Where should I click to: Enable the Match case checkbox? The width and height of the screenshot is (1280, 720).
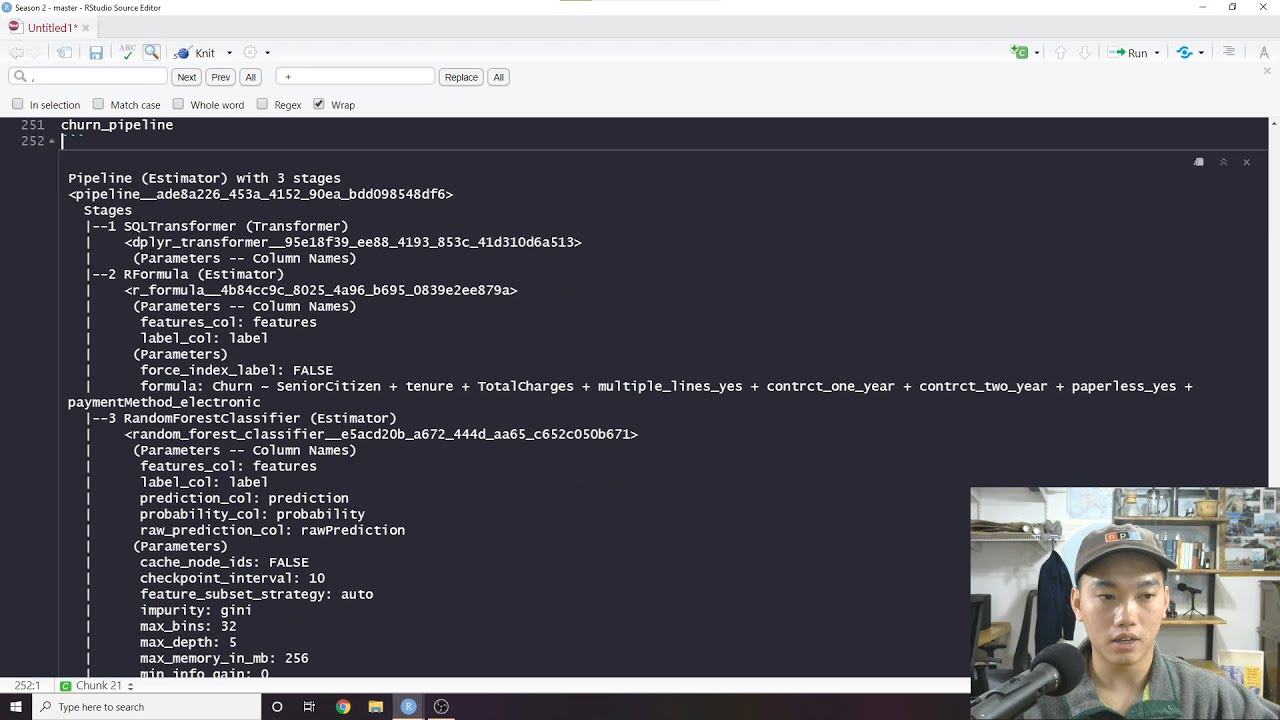point(98,103)
